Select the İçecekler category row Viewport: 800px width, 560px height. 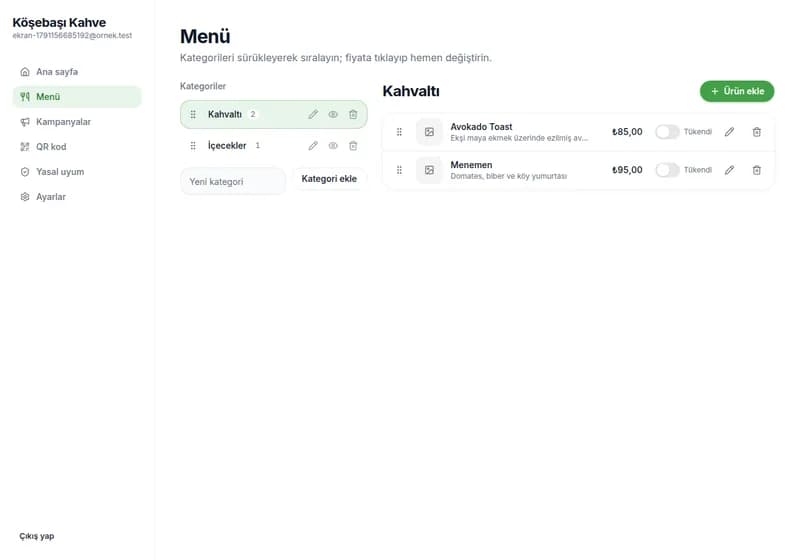tap(273, 146)
